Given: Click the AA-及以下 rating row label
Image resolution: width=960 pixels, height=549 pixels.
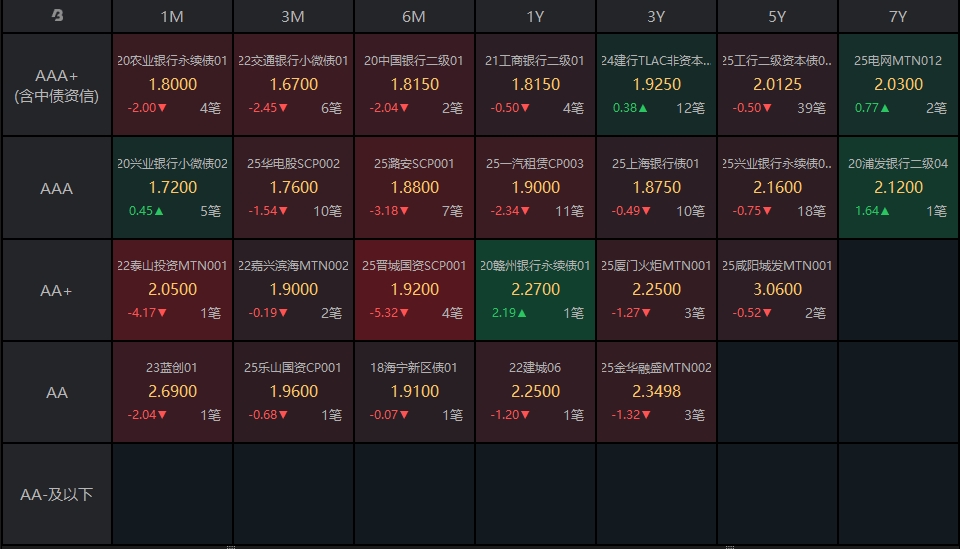Looking at the screenshot, I should pos(56,494).
